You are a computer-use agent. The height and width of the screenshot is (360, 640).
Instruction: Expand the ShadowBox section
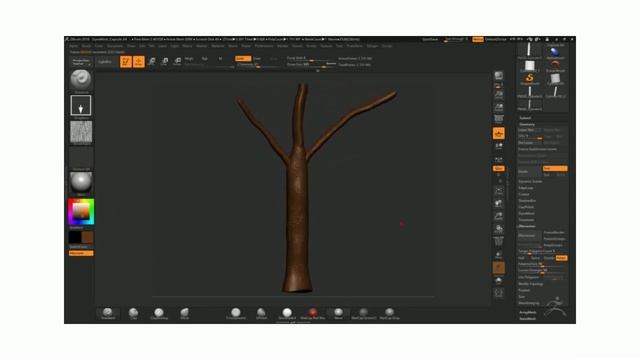[x=527, y=201]
